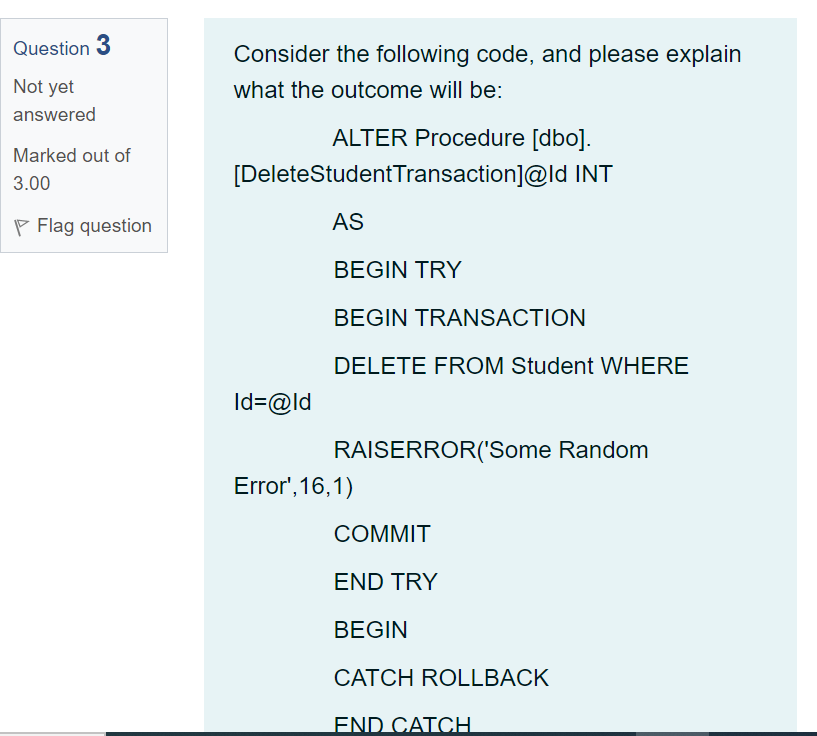The width and height of the screenshot is (817, 736).
Task: Click the AS keyword in the code
Action: (347, 222)
